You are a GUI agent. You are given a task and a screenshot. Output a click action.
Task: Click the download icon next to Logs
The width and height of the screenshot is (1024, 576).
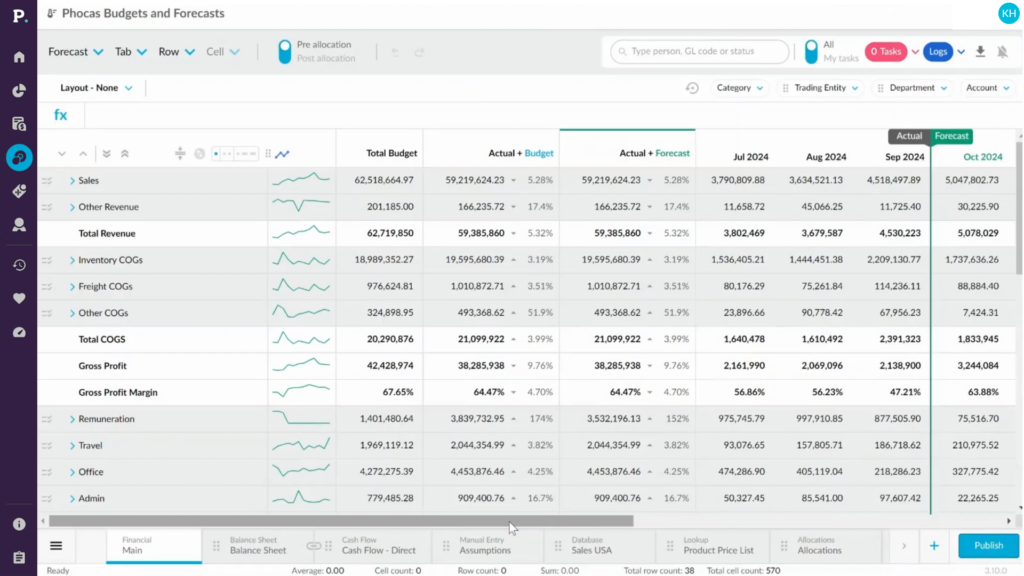(x=980, y=52)
